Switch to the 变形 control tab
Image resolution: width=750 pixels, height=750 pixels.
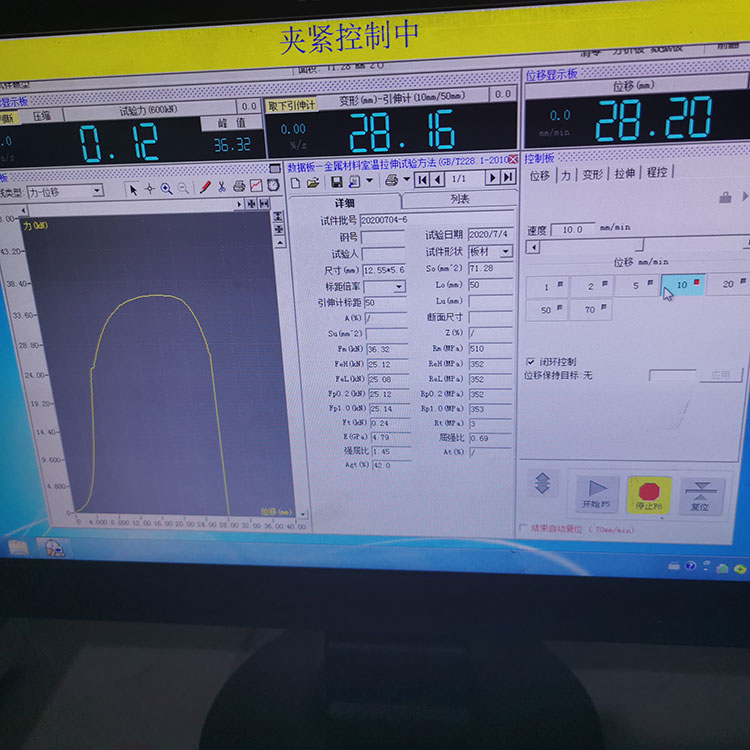[x=593, y=174]
